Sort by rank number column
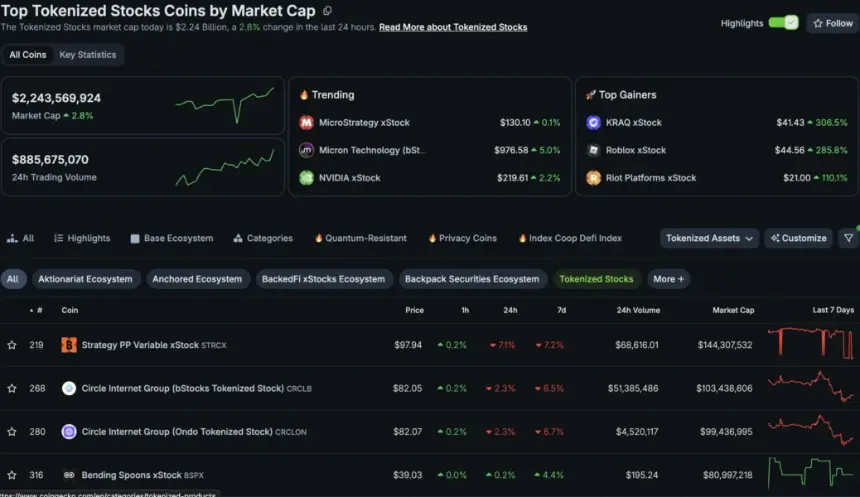This screenshot has height=497, width=860. (36, 310)
